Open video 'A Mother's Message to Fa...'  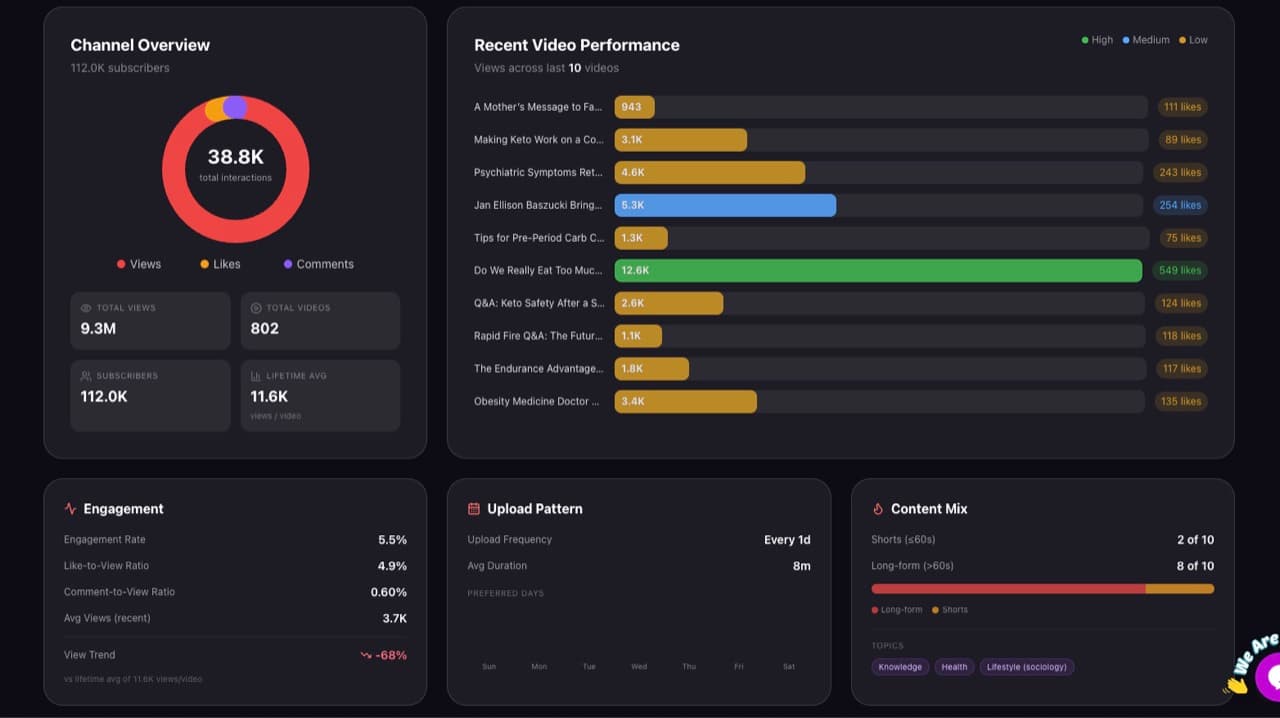click(538, 107)
